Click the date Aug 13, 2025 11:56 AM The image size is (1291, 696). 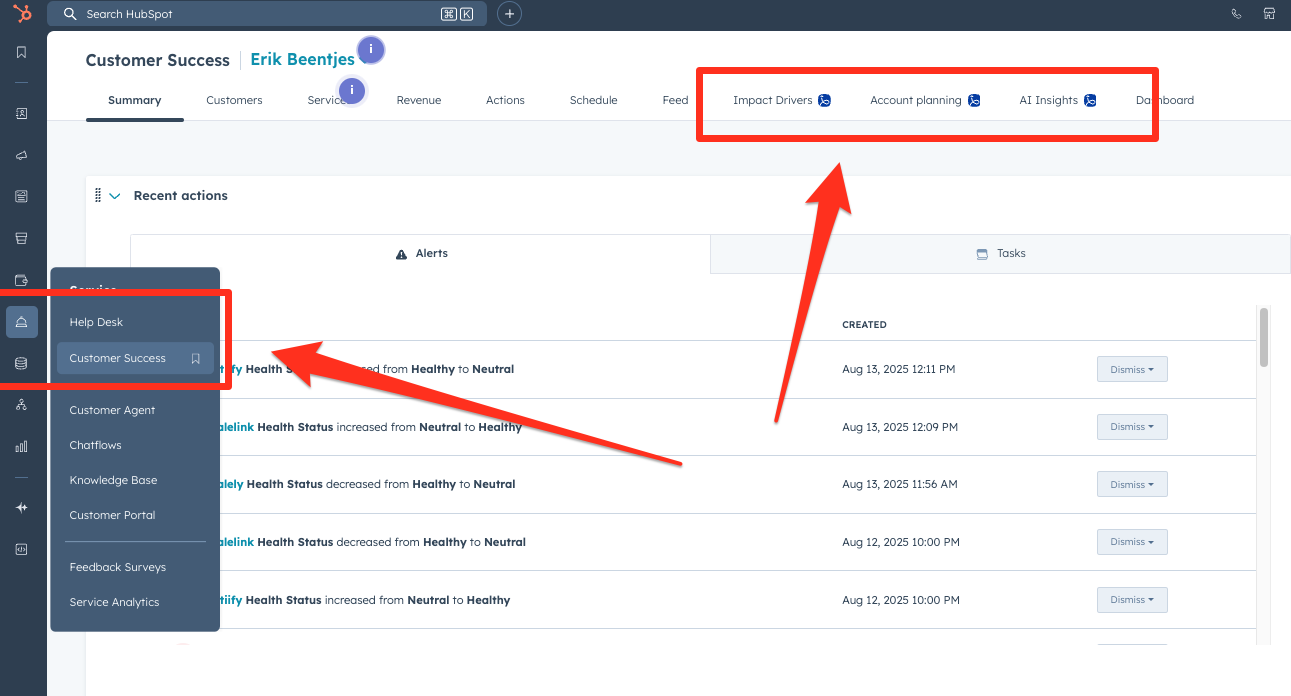click(x=900, y=484)
